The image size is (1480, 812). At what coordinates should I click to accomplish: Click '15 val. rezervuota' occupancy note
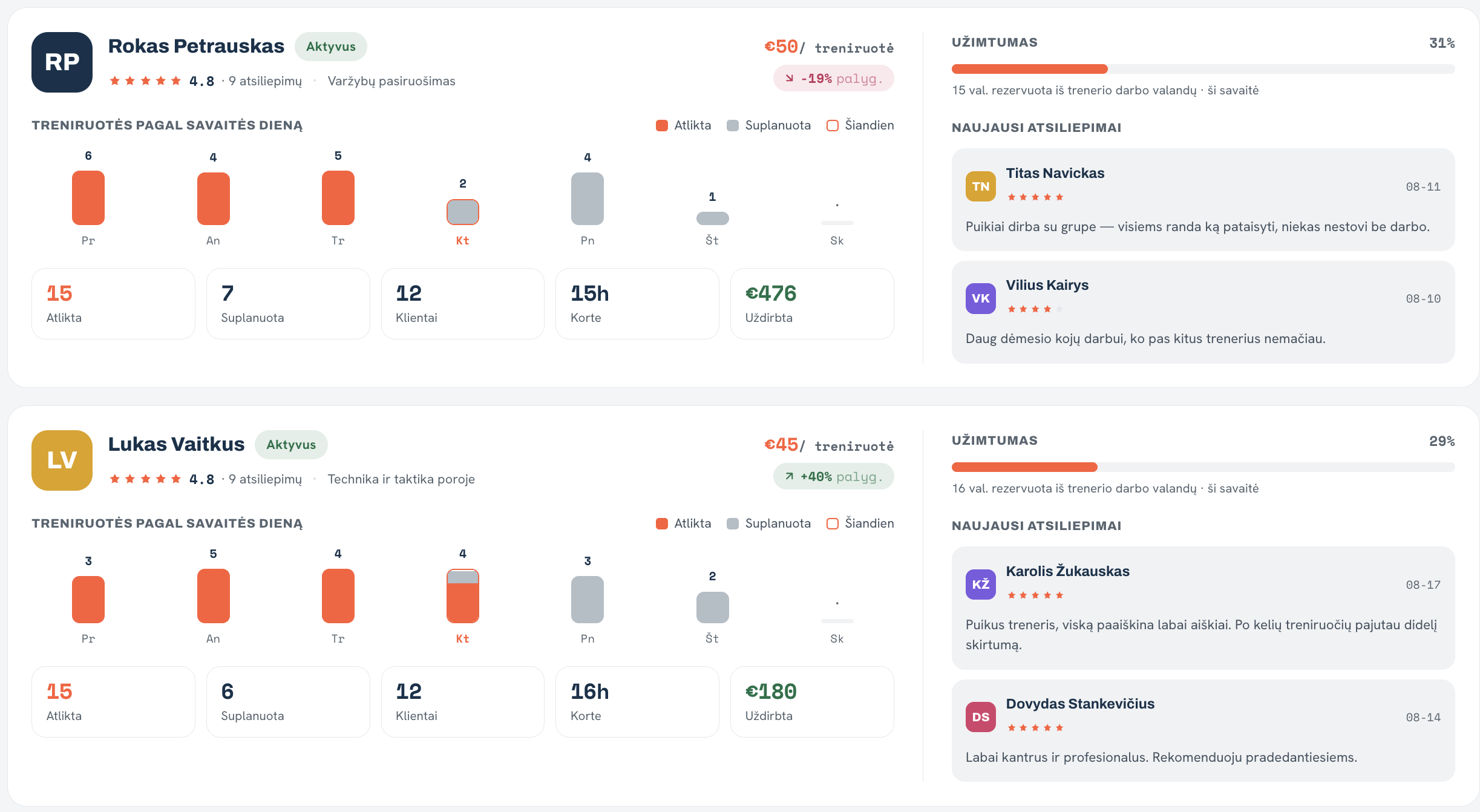(1105, 90)
